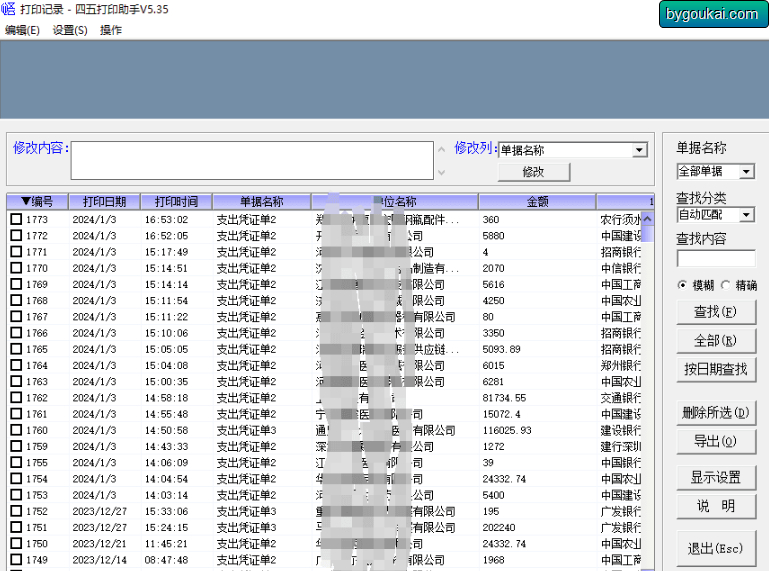Screen dimensions: 769x571
Task: Select 郑州银行 cell in row 1764
Action: coord(621,365)
